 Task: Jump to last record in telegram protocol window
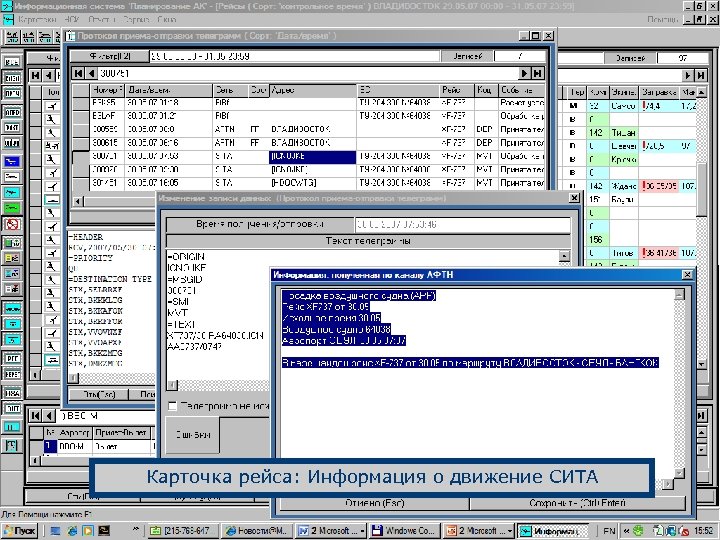click(x=538, y=73)
